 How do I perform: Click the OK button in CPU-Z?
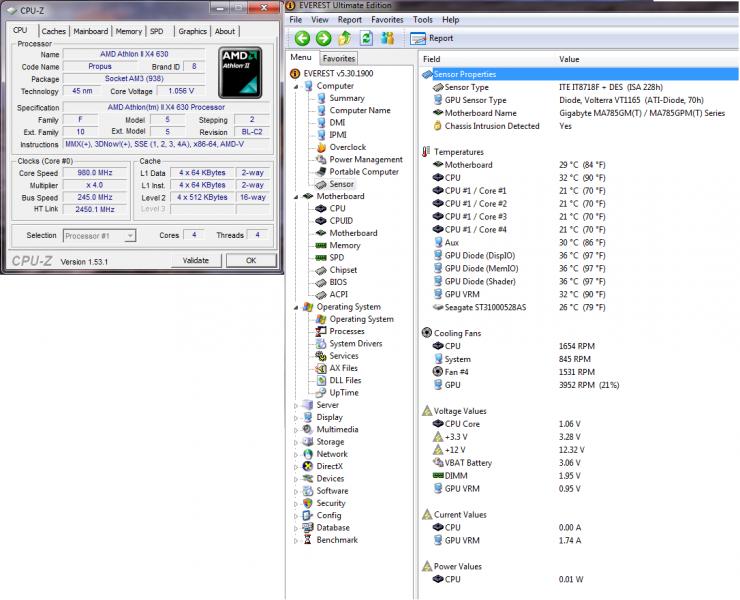click(251, 261)
